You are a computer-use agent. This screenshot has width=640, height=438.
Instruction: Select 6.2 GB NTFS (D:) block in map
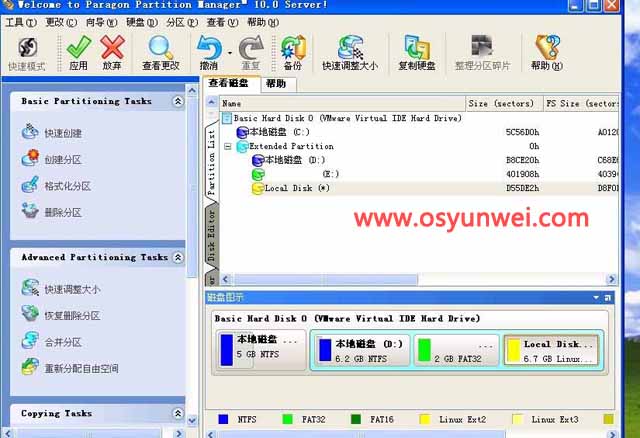pos(363,351)
